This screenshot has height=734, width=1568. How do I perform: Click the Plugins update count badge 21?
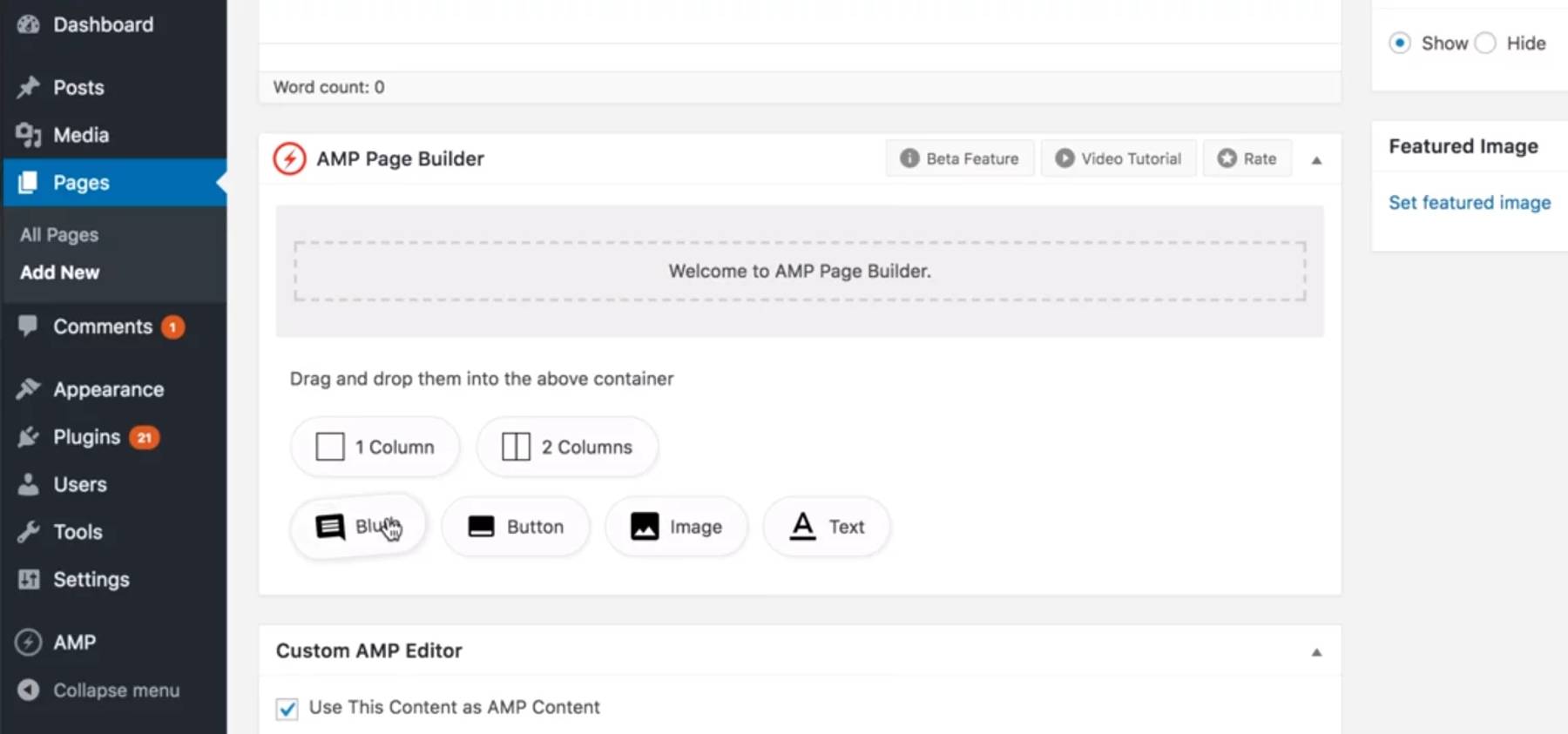145,437
